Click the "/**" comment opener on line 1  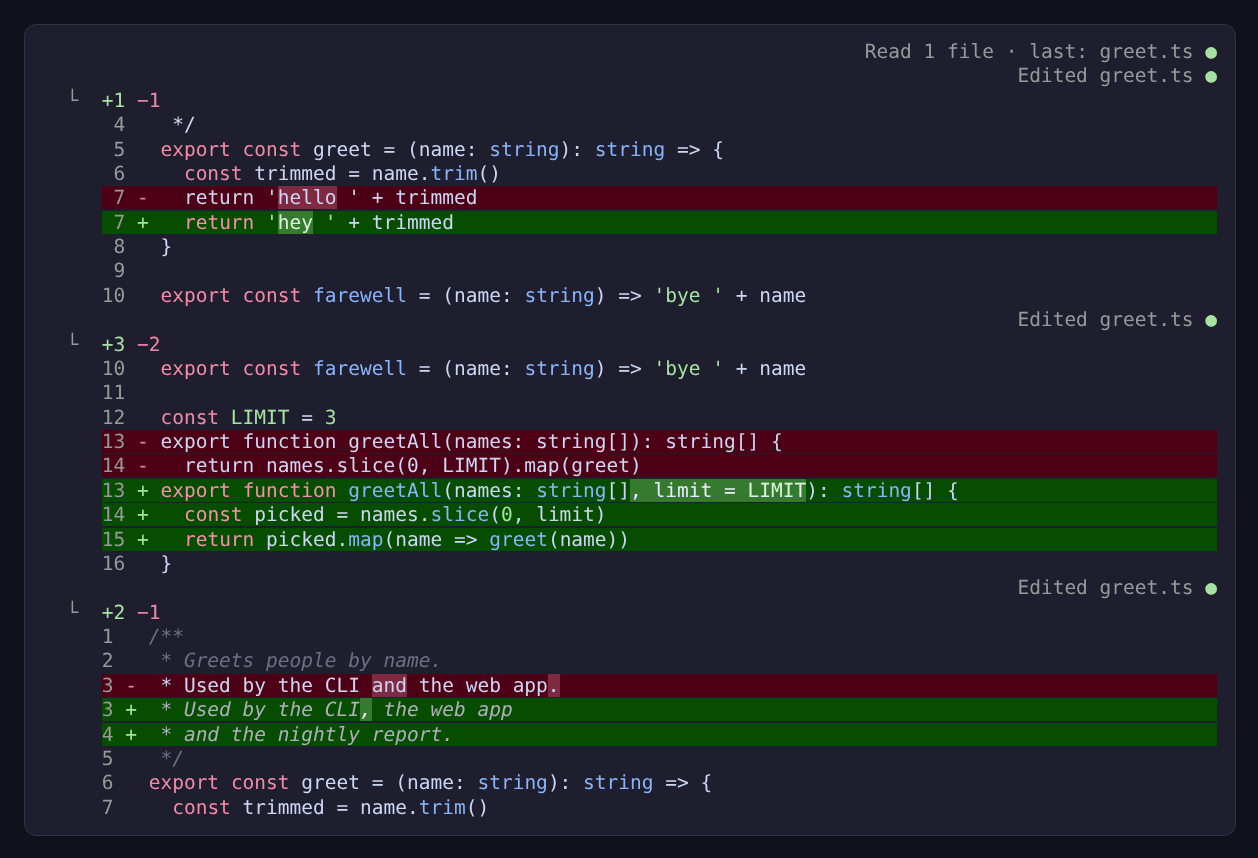point(166,636)
